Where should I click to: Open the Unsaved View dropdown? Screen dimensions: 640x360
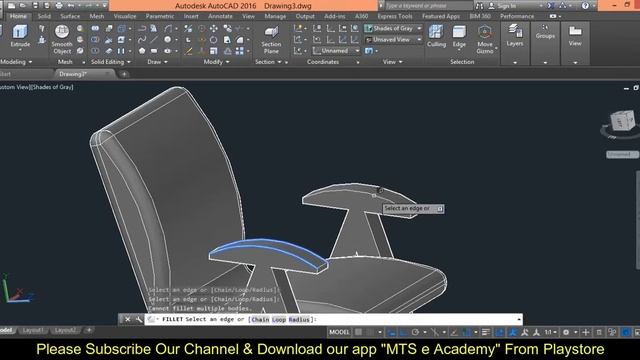[393, 40]
